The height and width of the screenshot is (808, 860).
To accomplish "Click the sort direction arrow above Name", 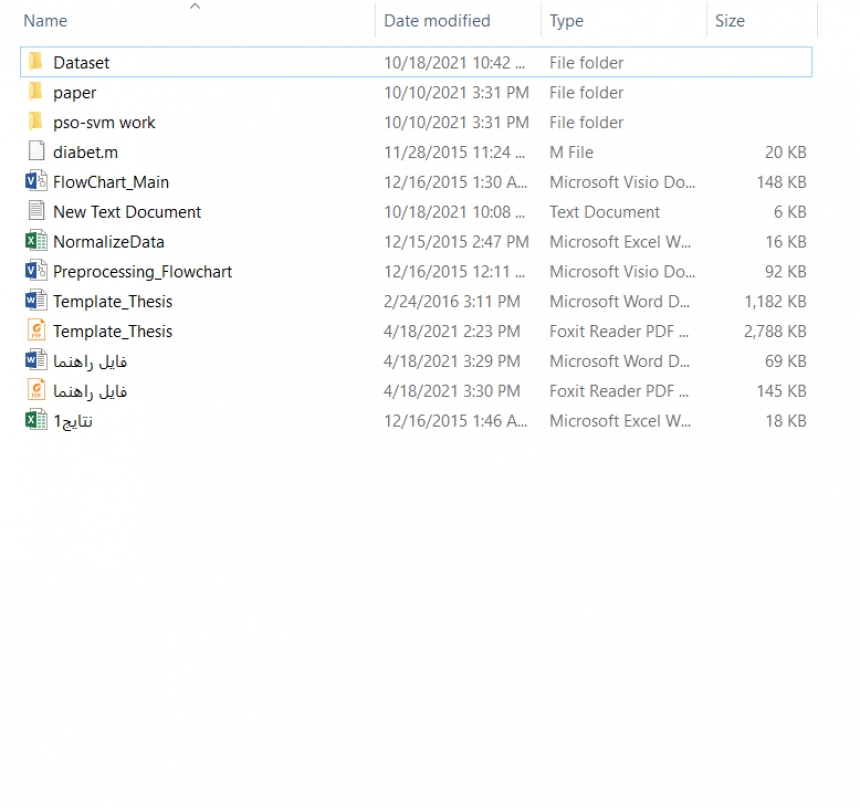I will pyautogui.click(x=195, y=7).
